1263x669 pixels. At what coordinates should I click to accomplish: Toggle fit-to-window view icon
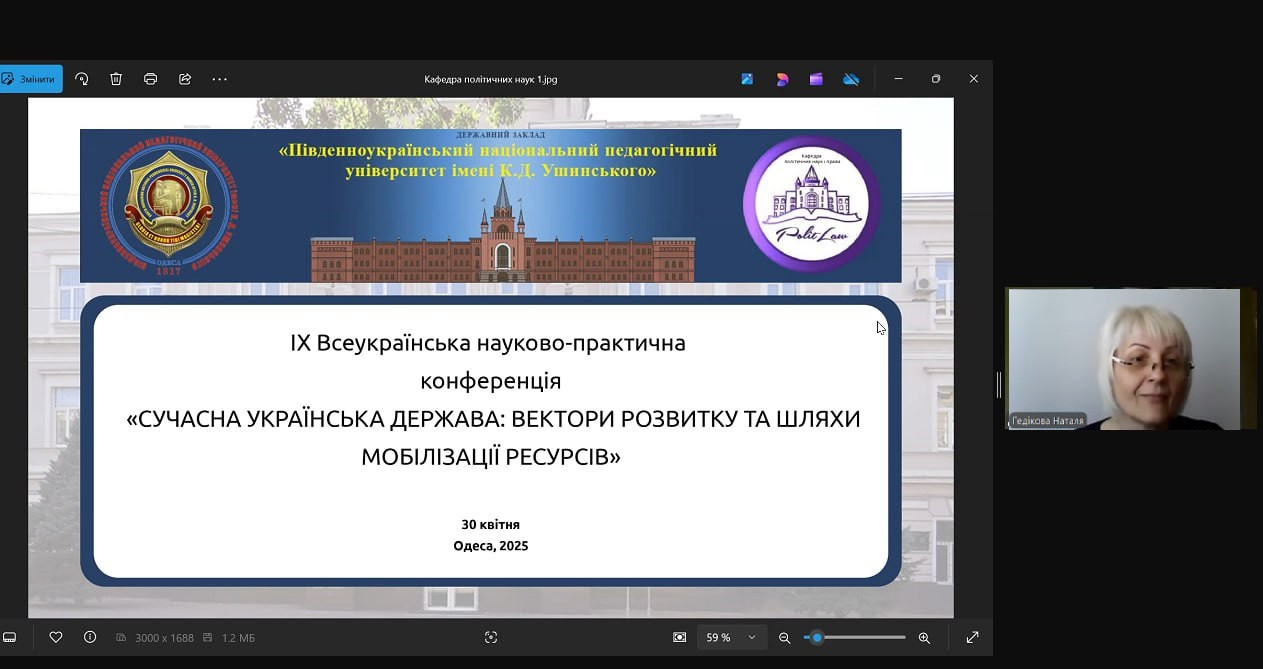click(680, 637)
